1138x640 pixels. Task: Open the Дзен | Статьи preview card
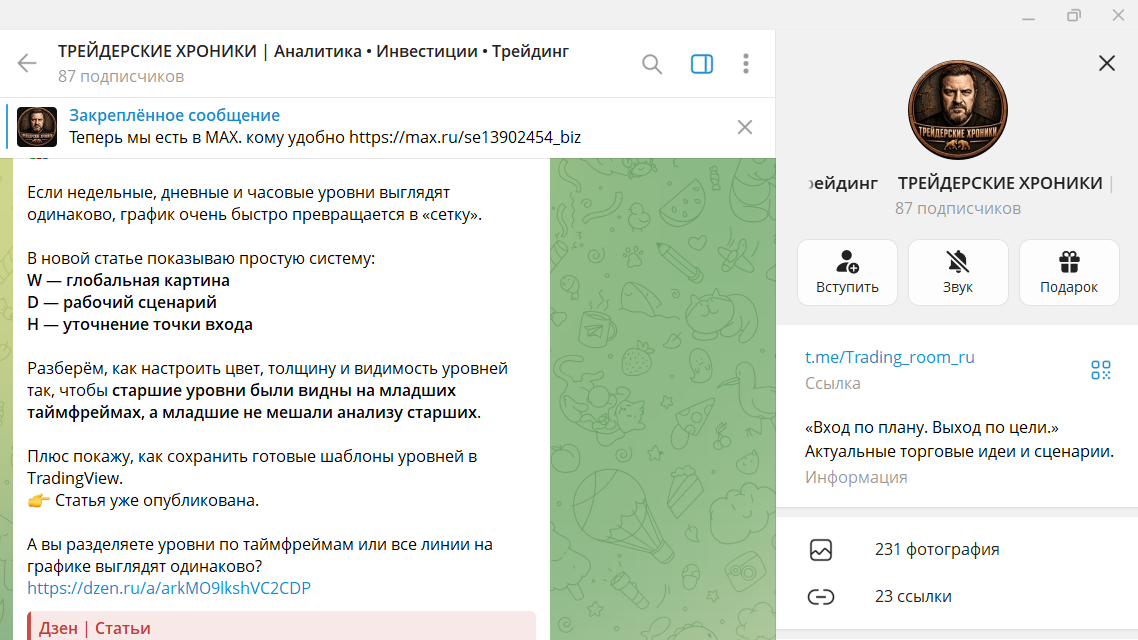282,627
